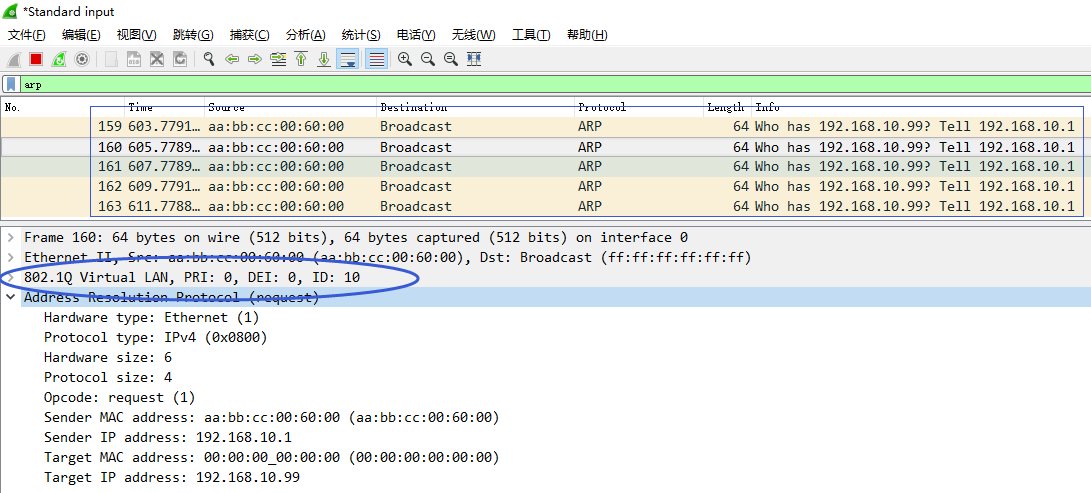Viewport: 1091px width, 493px height.
Task: Collapse the Address Resolution Protocol section
Action: [10, 298]
